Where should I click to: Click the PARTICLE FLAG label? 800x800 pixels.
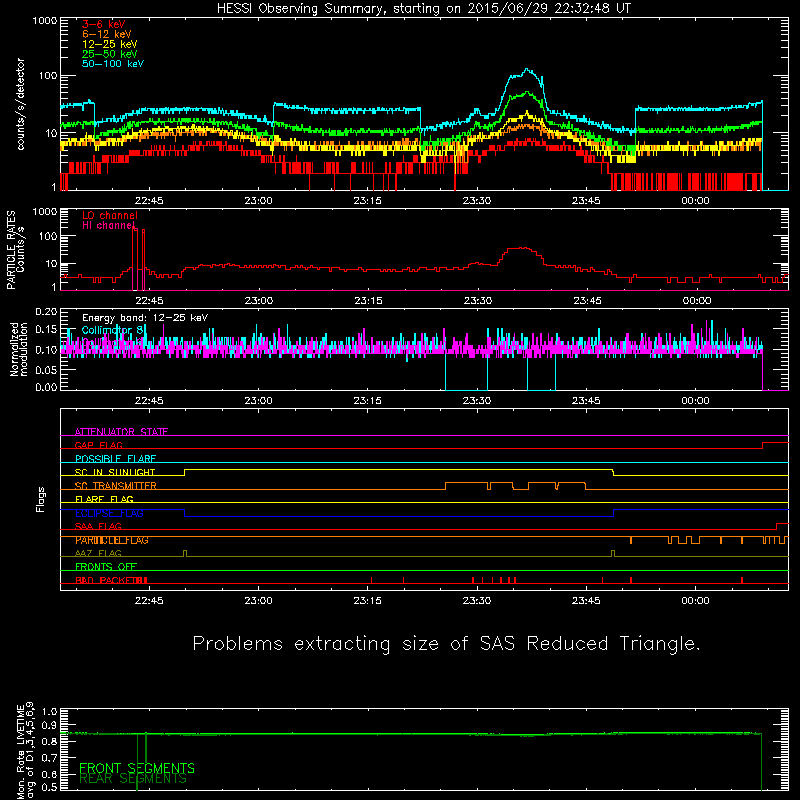112,540
